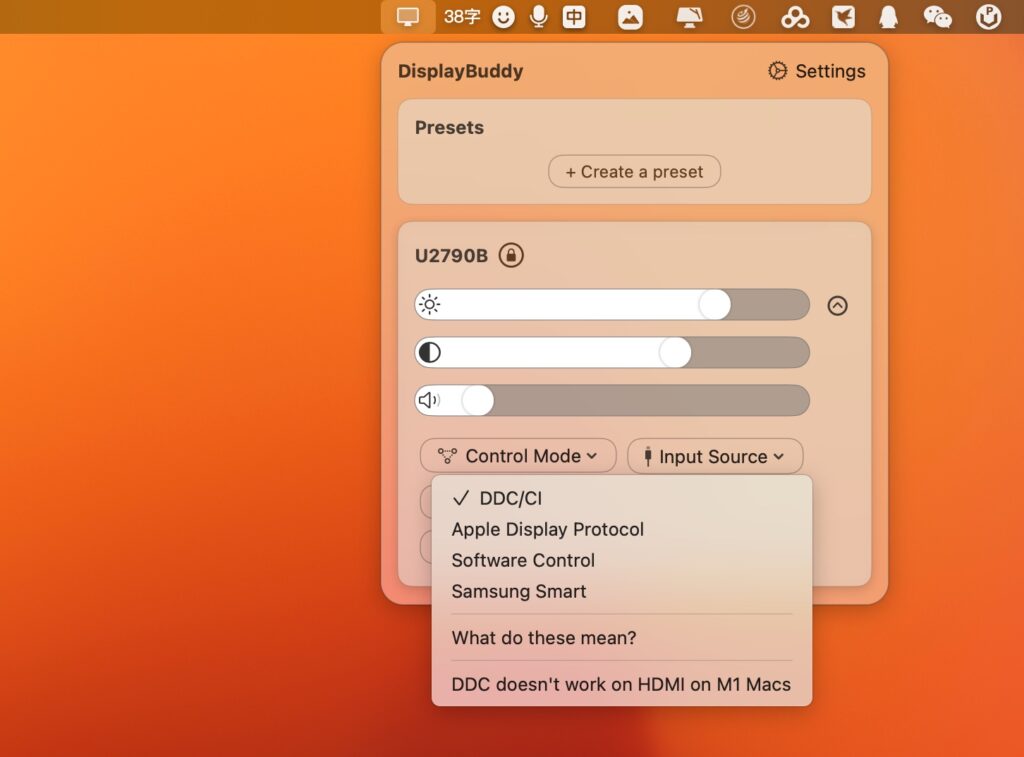
Task: Open WeChat from the menu bar
Action: (x=938, y=16)
